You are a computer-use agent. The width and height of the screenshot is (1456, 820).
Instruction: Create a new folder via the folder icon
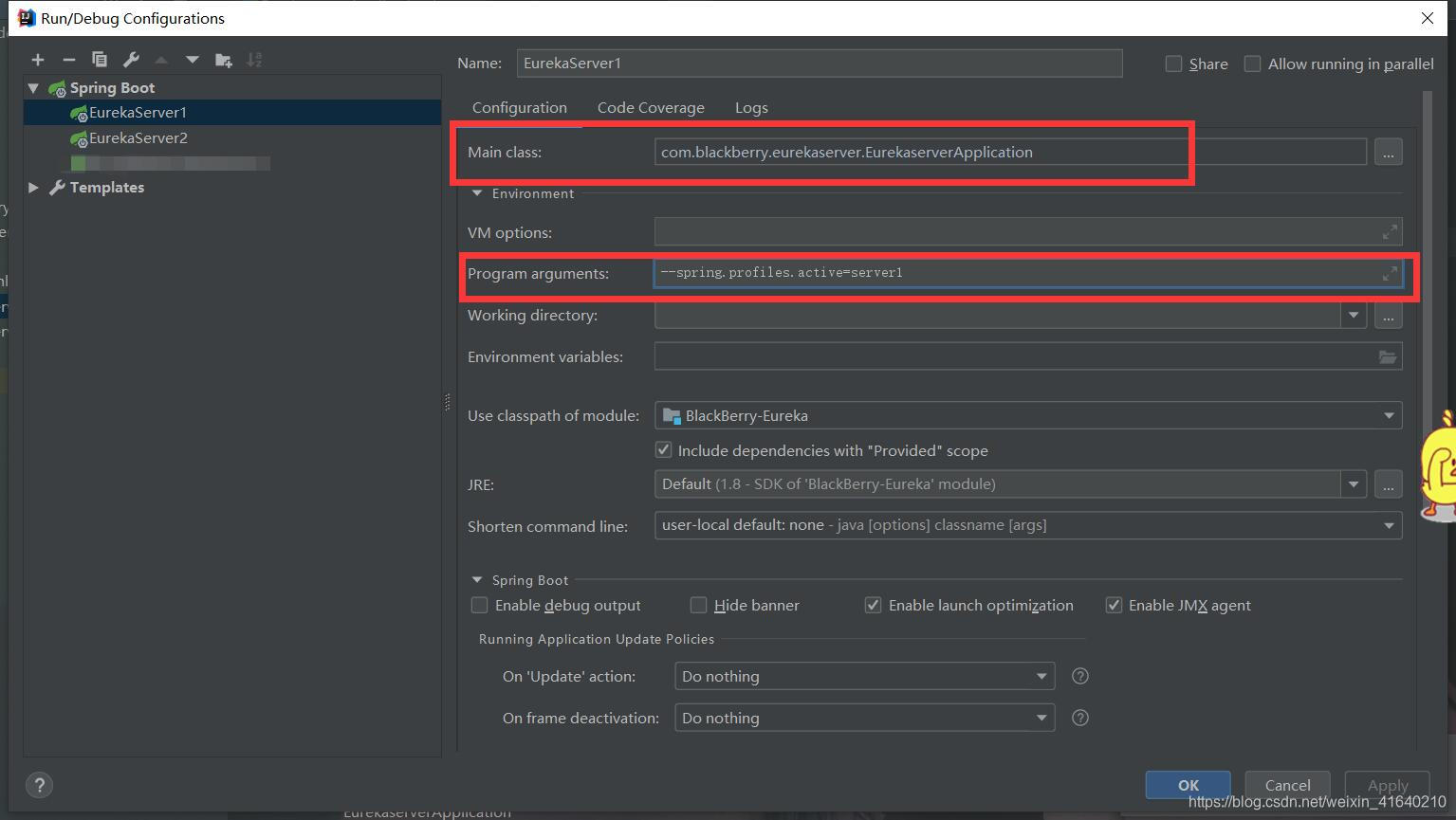pyautogui.click(x=224, y=60)
